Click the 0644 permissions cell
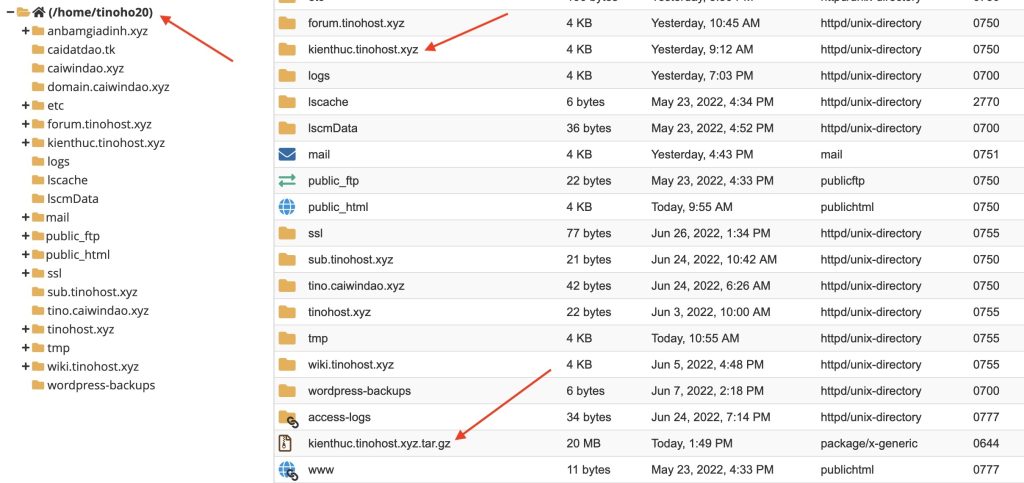 click(x=985, y=444)
